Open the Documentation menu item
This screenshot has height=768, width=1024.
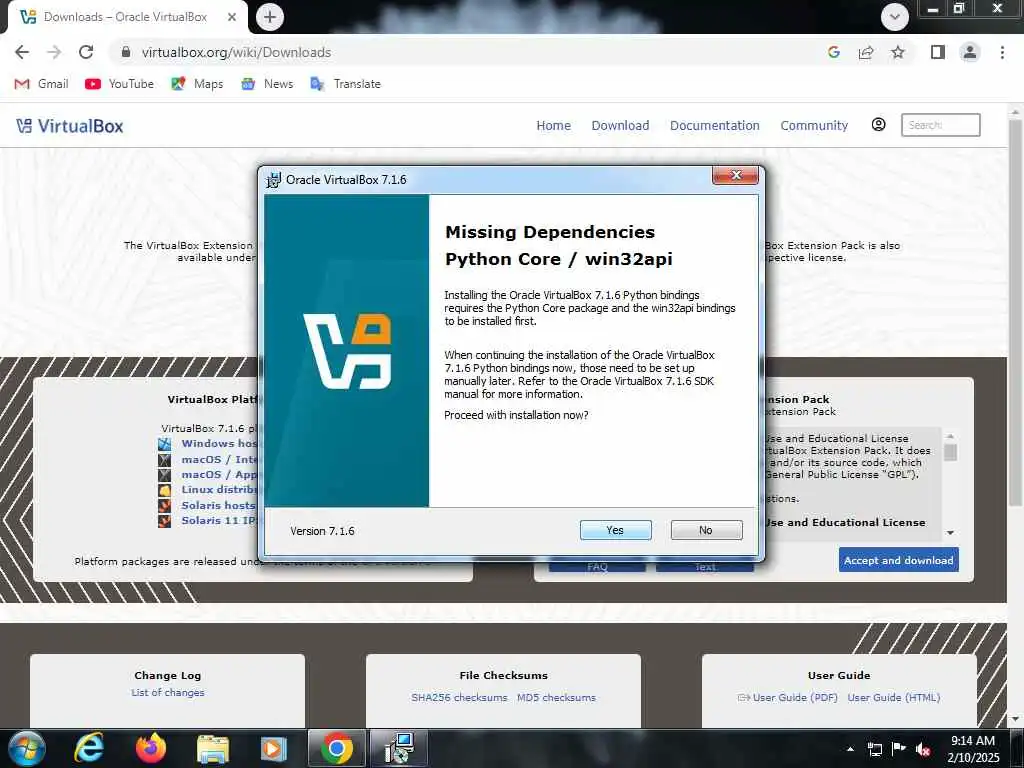click(714, 125)
